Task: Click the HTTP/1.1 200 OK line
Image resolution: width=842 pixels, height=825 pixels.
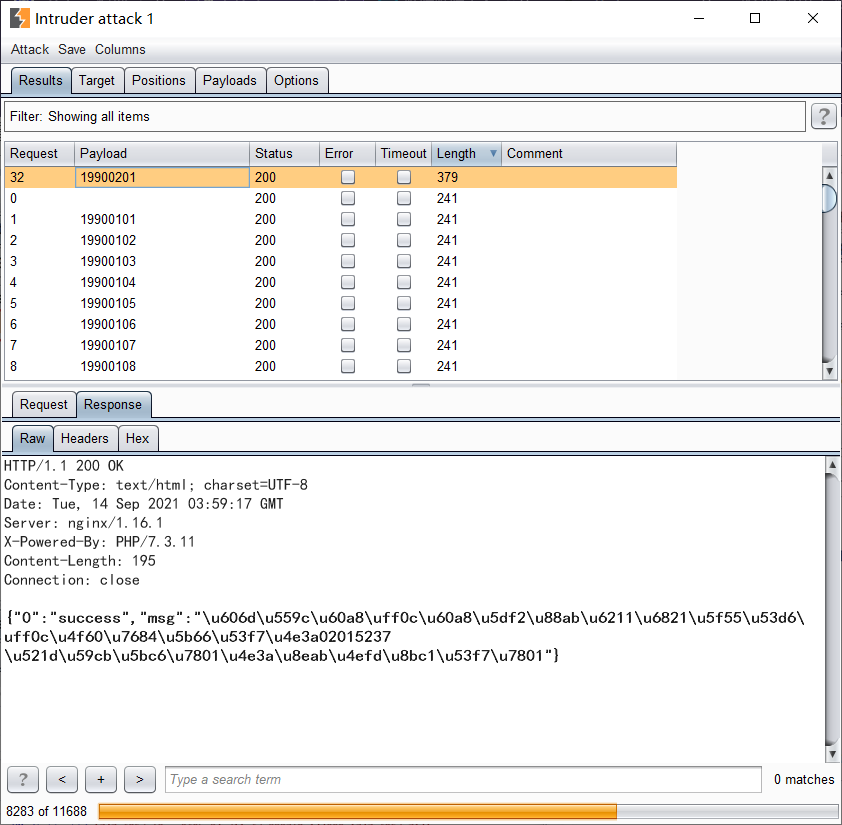Action: tap(63, 466)
